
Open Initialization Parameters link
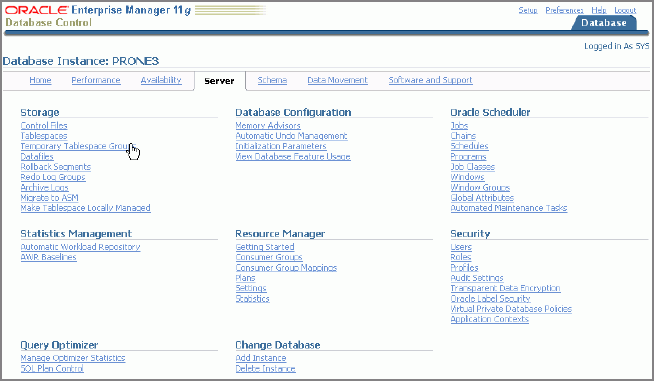281,146
